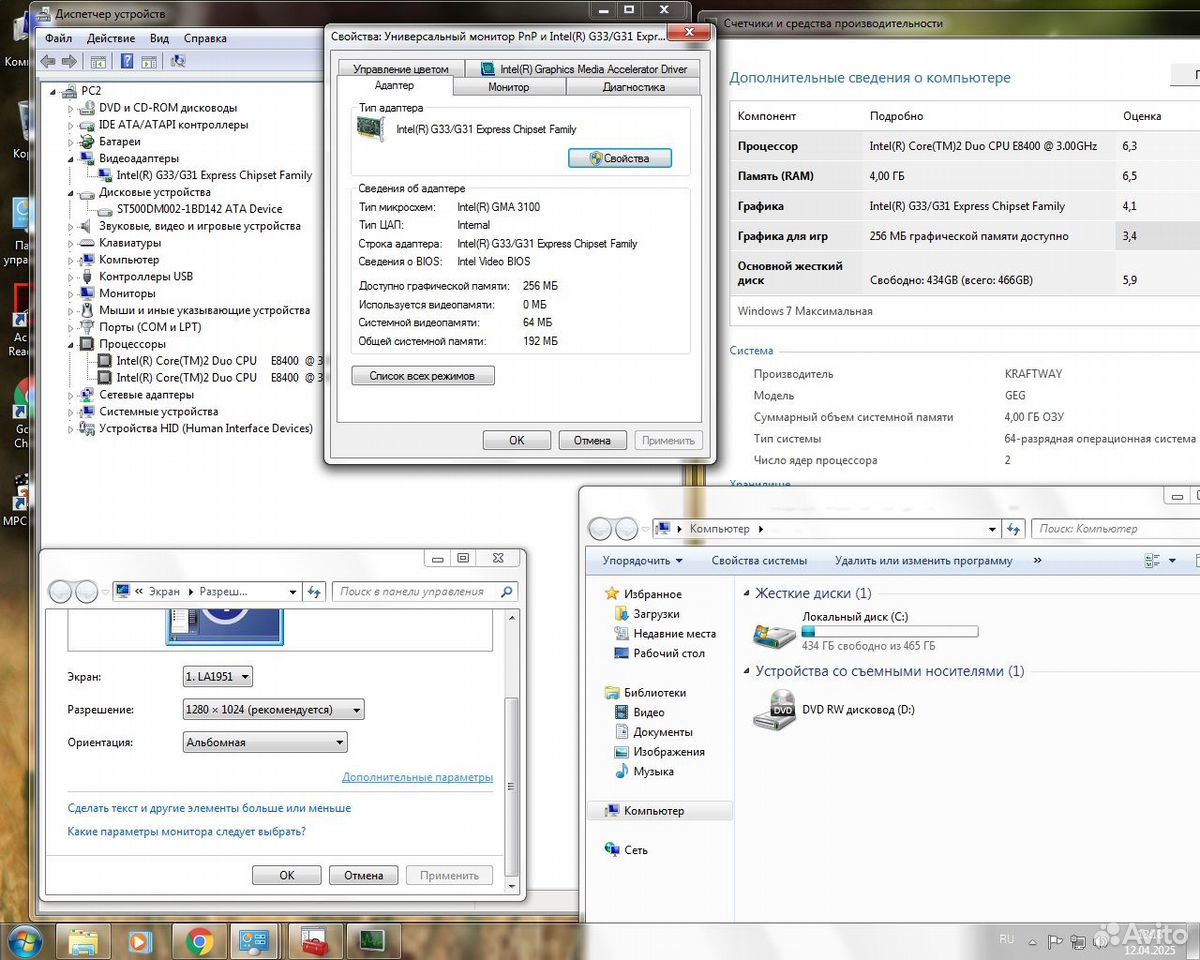Click the green graph monitor taskbar icon
Viewport: 1200px width, 960px height.
coord(373,942)
